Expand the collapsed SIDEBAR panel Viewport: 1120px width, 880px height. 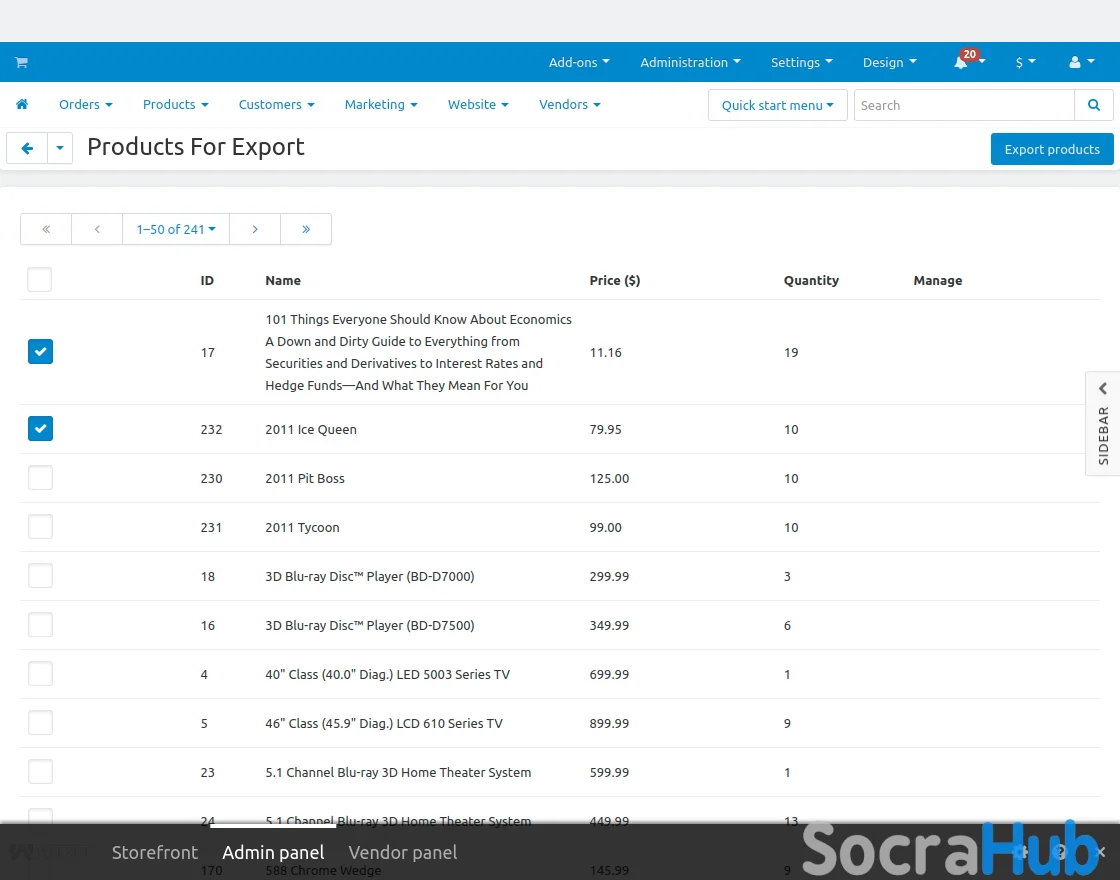(1103, 423)
